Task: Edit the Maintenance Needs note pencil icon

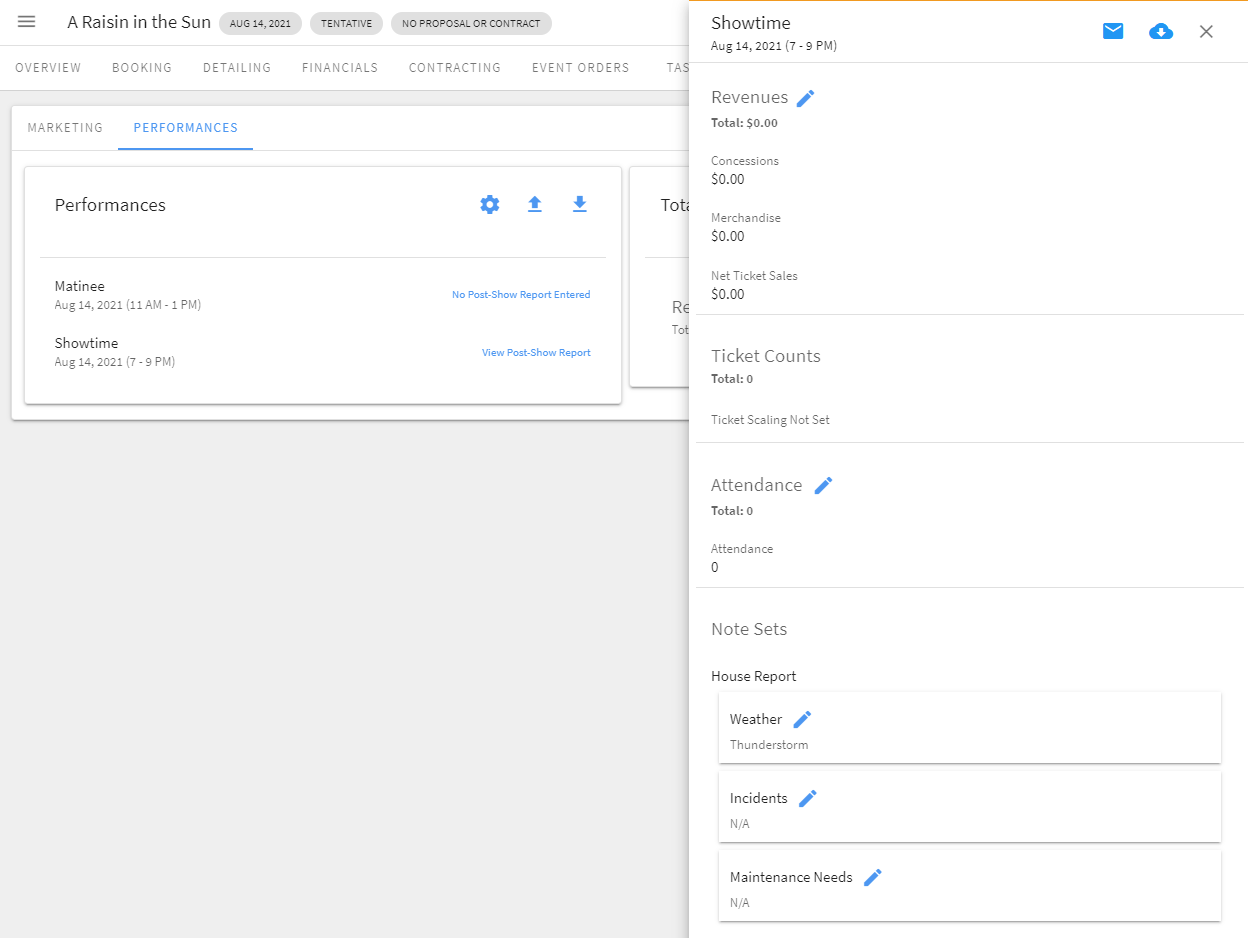Action: tap(873, 877)
